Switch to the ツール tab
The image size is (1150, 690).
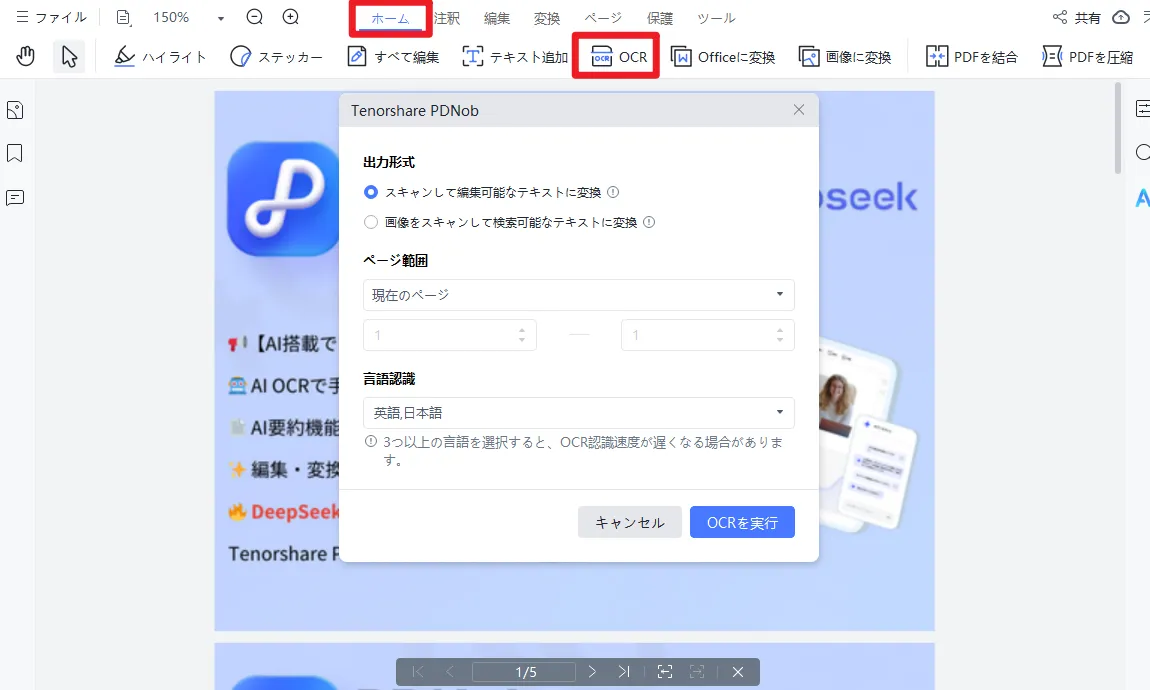coord(716,18)
